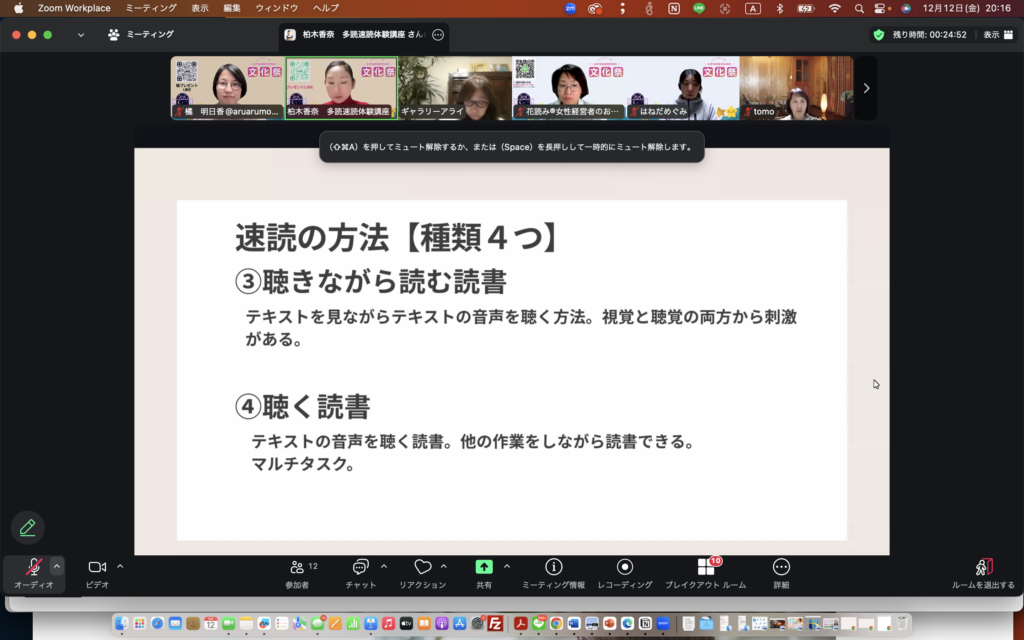Open the ウィンドウ menu in menu bar

277,8
